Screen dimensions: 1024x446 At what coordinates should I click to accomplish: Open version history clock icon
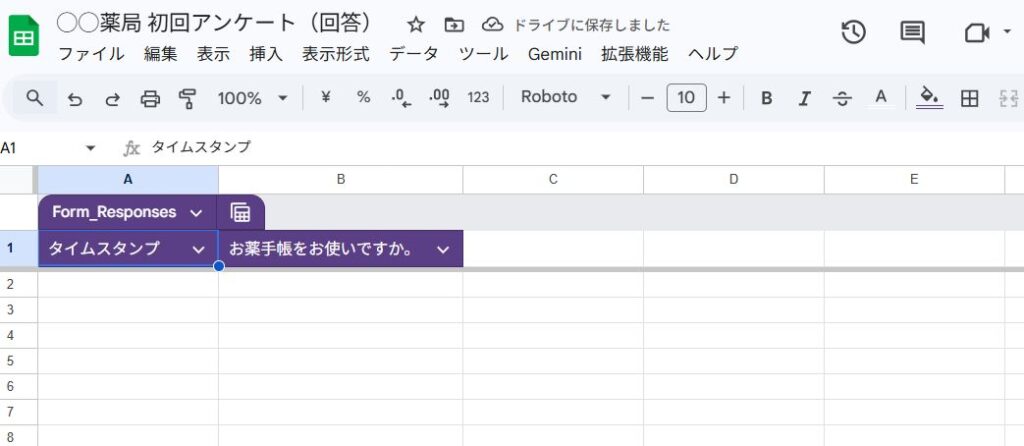pyautogui.click(x=853, y=33)
